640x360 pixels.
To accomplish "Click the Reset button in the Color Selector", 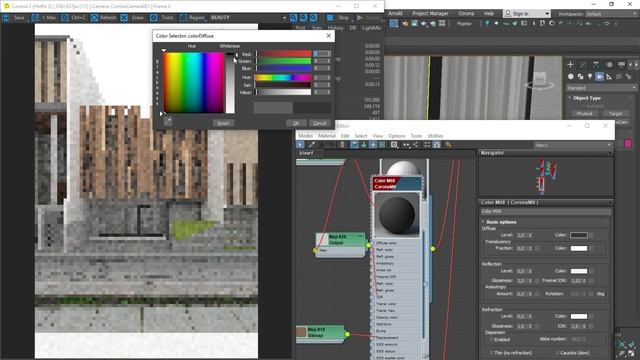I will [x=223, y=123].
